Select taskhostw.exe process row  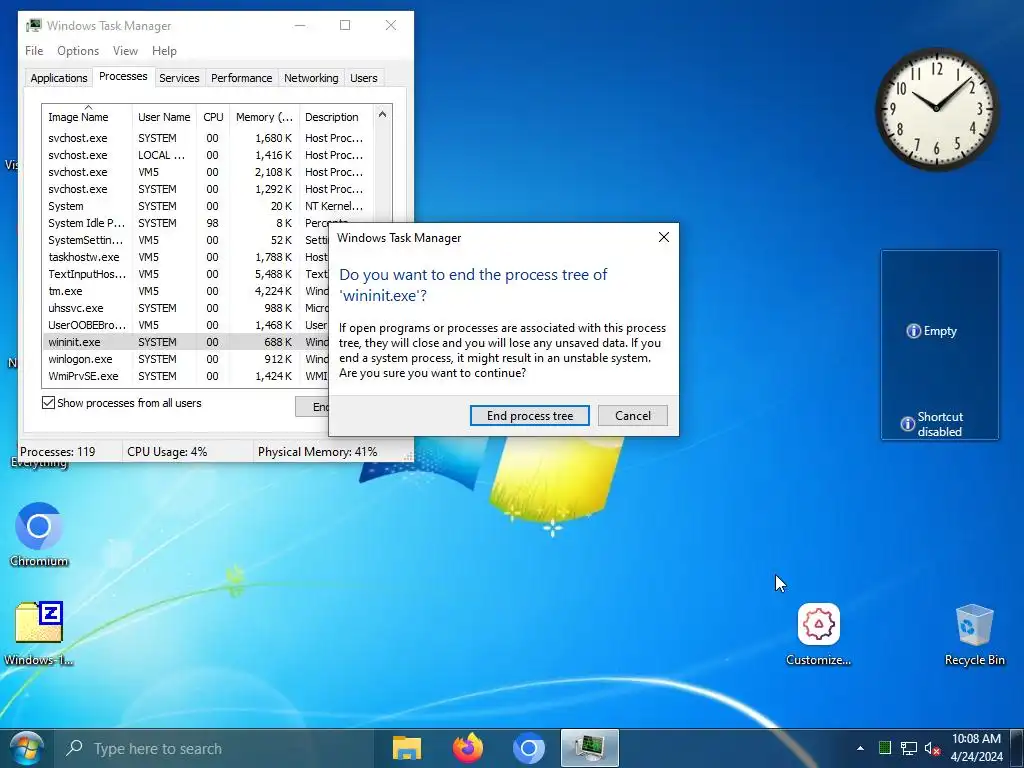[x=186, y=257]
